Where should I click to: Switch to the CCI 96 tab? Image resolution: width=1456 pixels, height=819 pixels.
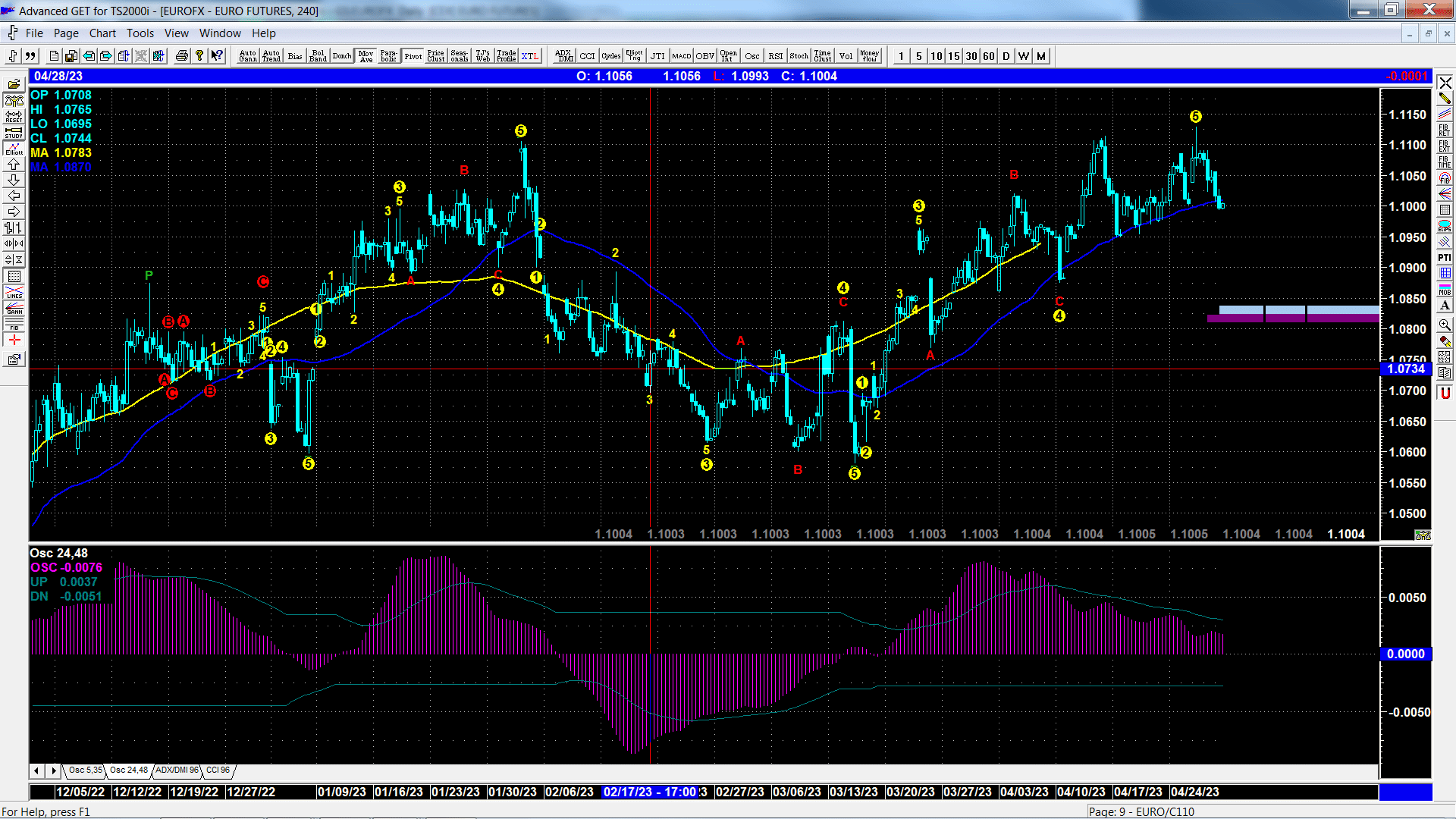(x=218, y=770)
